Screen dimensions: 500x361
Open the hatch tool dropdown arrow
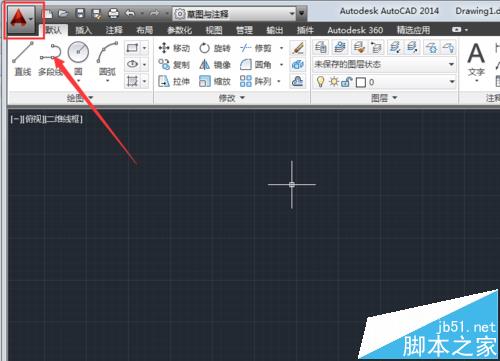click(145, 81)
